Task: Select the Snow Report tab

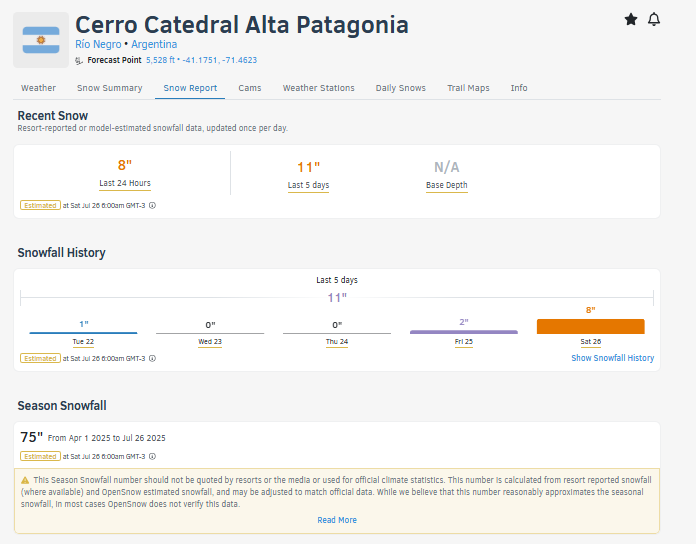Action: (190, 88)
